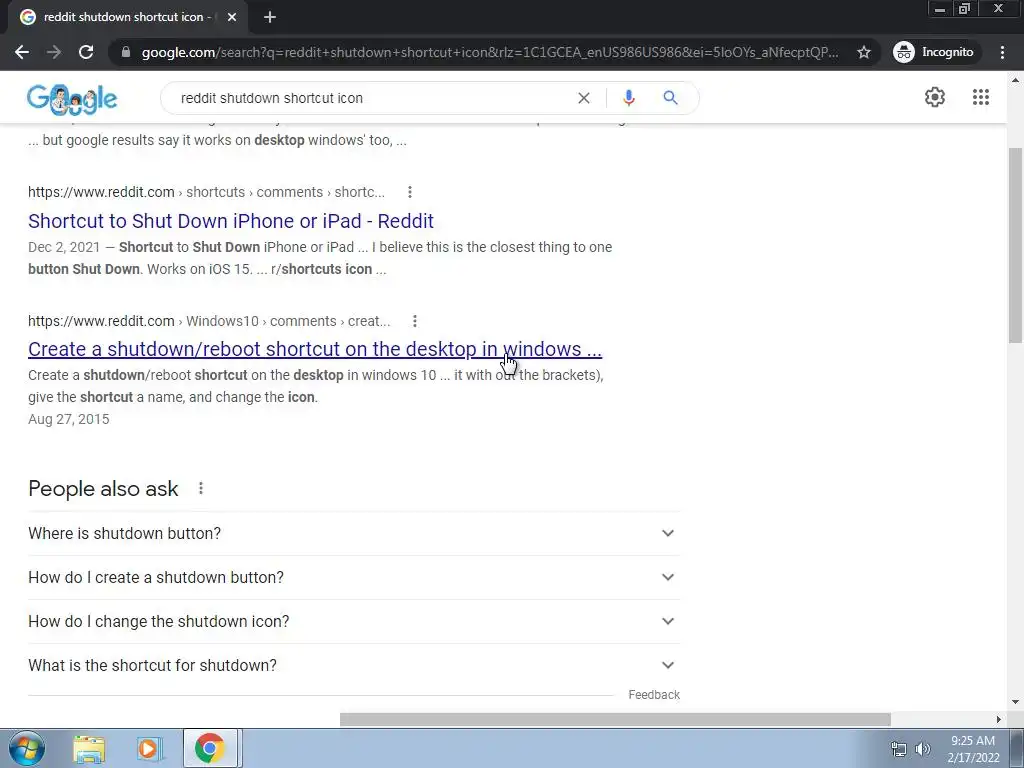1024x768 pixels.
Task: Expand 'Where is shutdown button?' question
Action: click(x=354, y=534)
